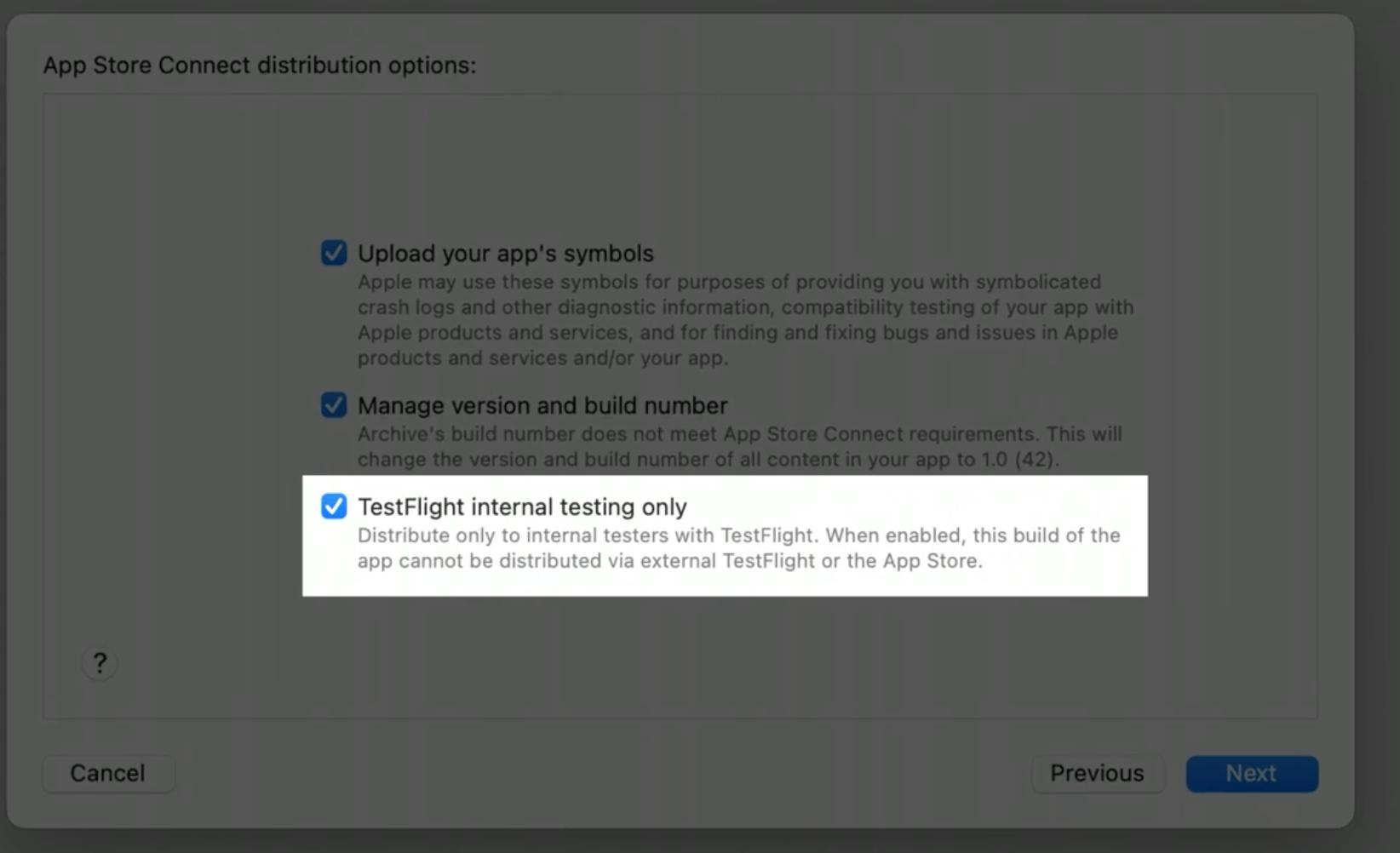
Task: Click the TestFlight internal testing only title
Action: (522, 507)
